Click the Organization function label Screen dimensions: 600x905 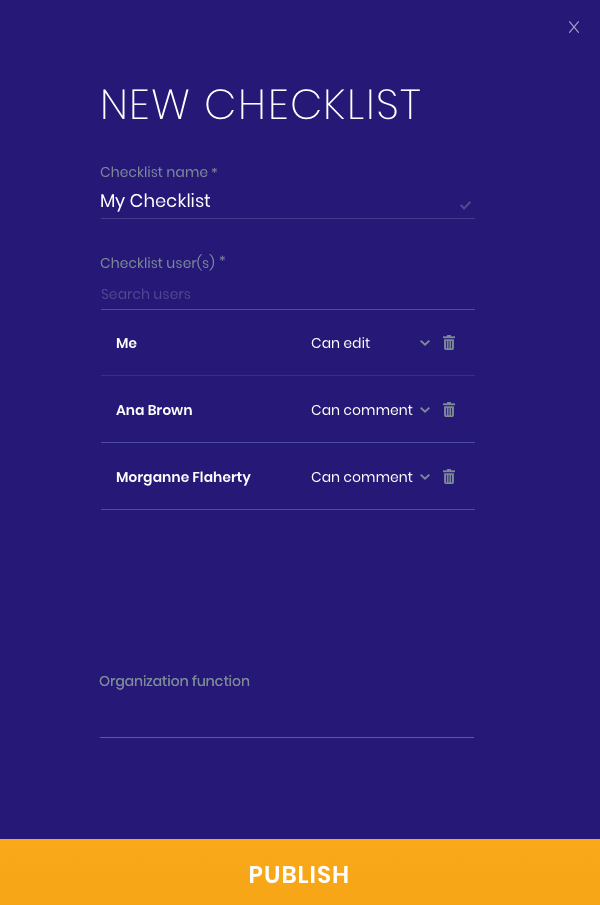pos(174,681)
